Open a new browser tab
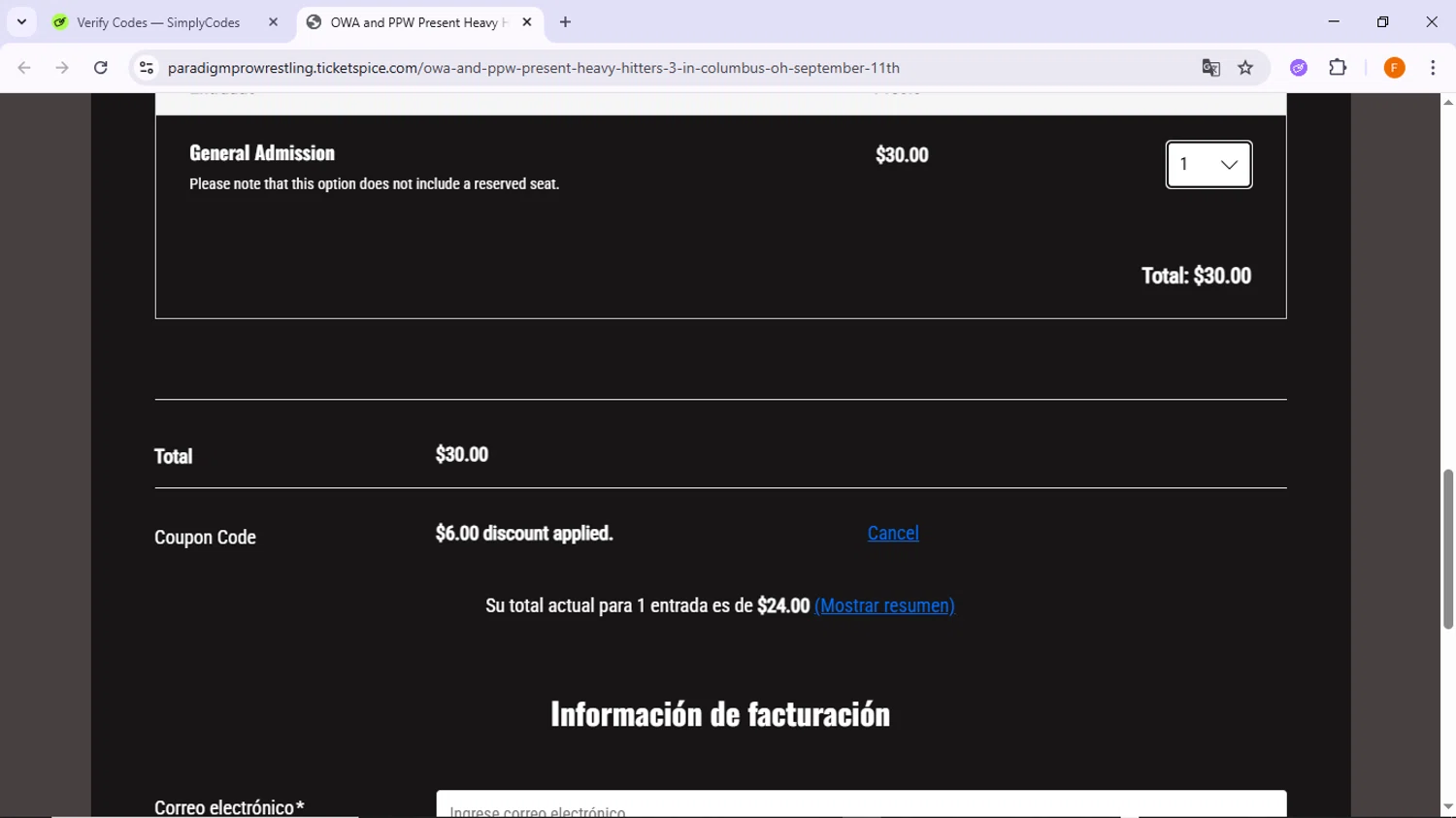The image size is (1456, 818). click(x=565, y=22)
